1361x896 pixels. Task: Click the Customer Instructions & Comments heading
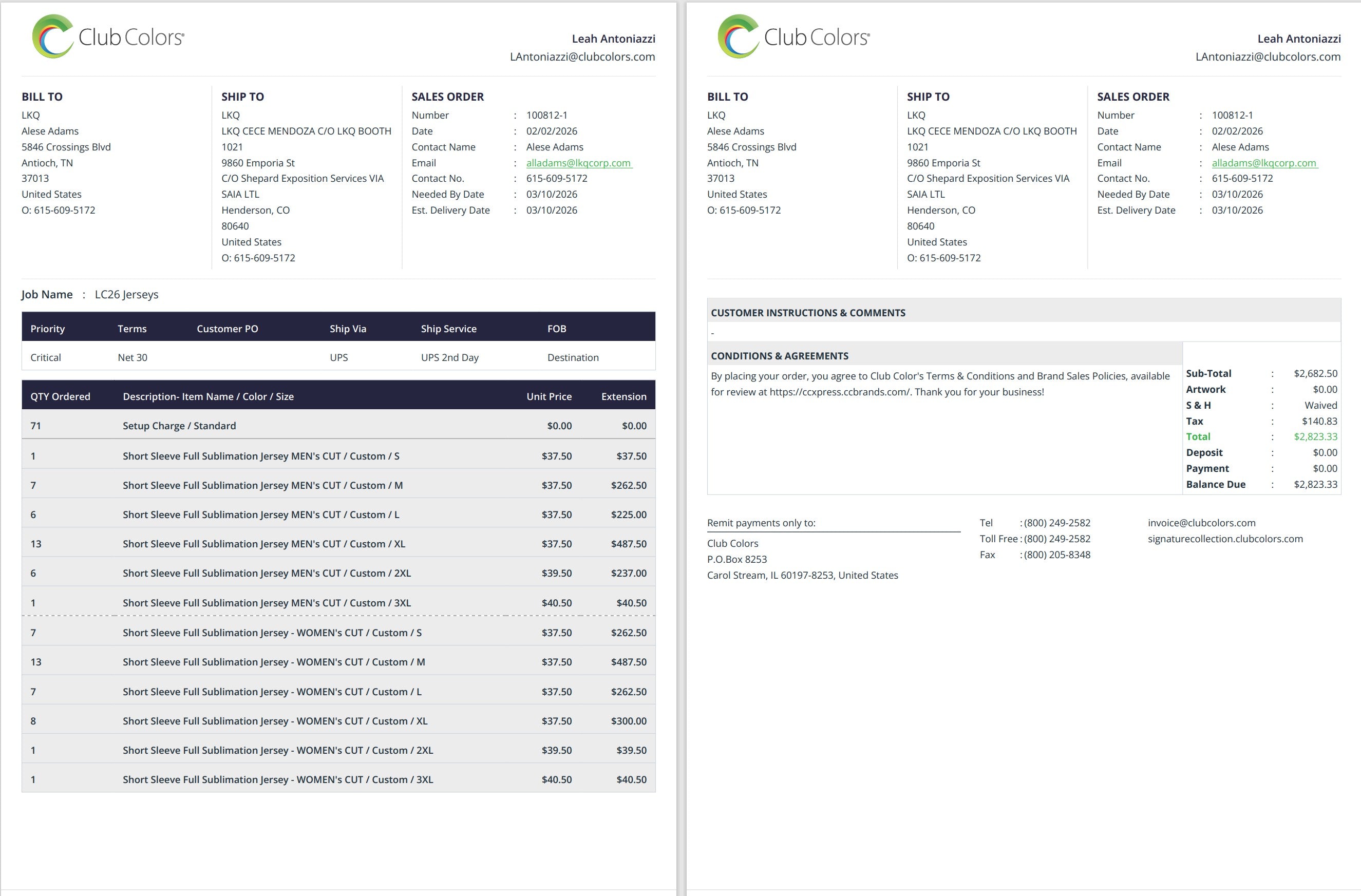[807, 313]
